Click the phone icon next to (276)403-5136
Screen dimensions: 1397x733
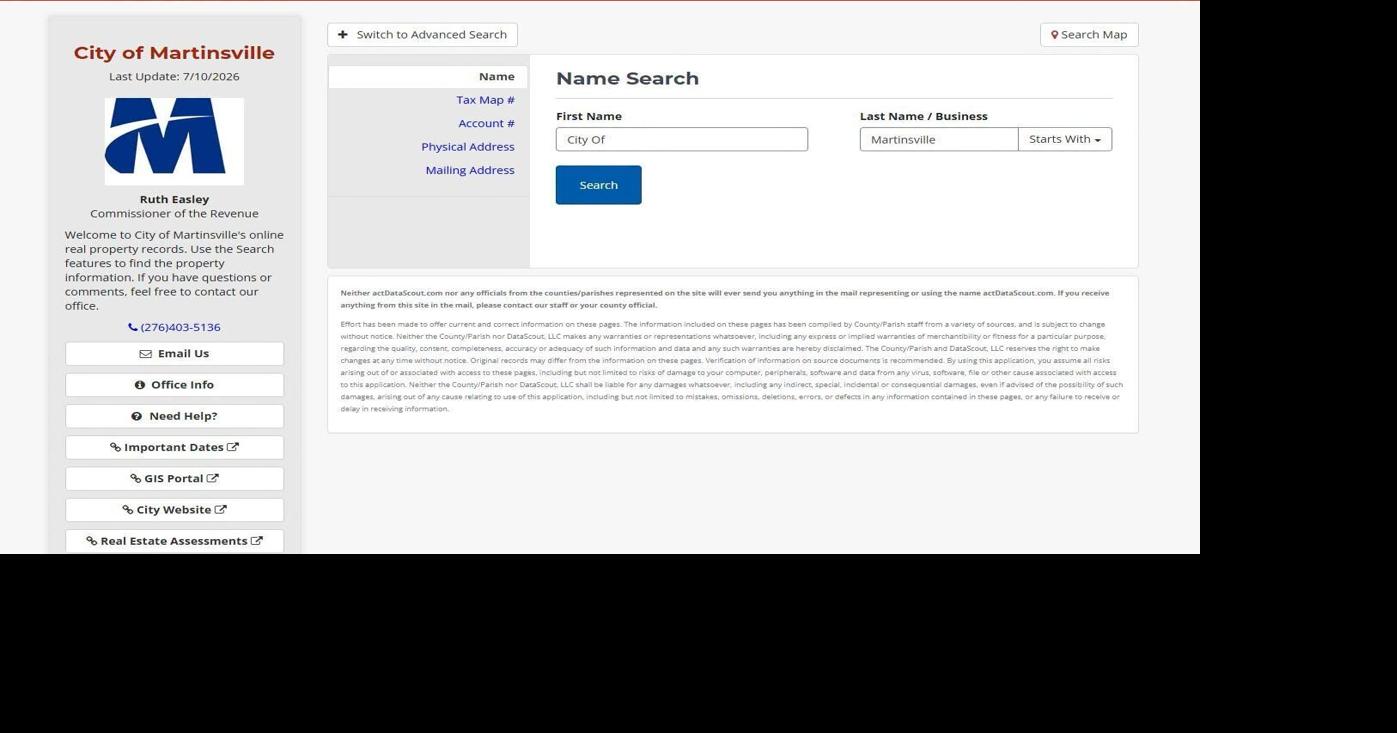coord(133,327)
